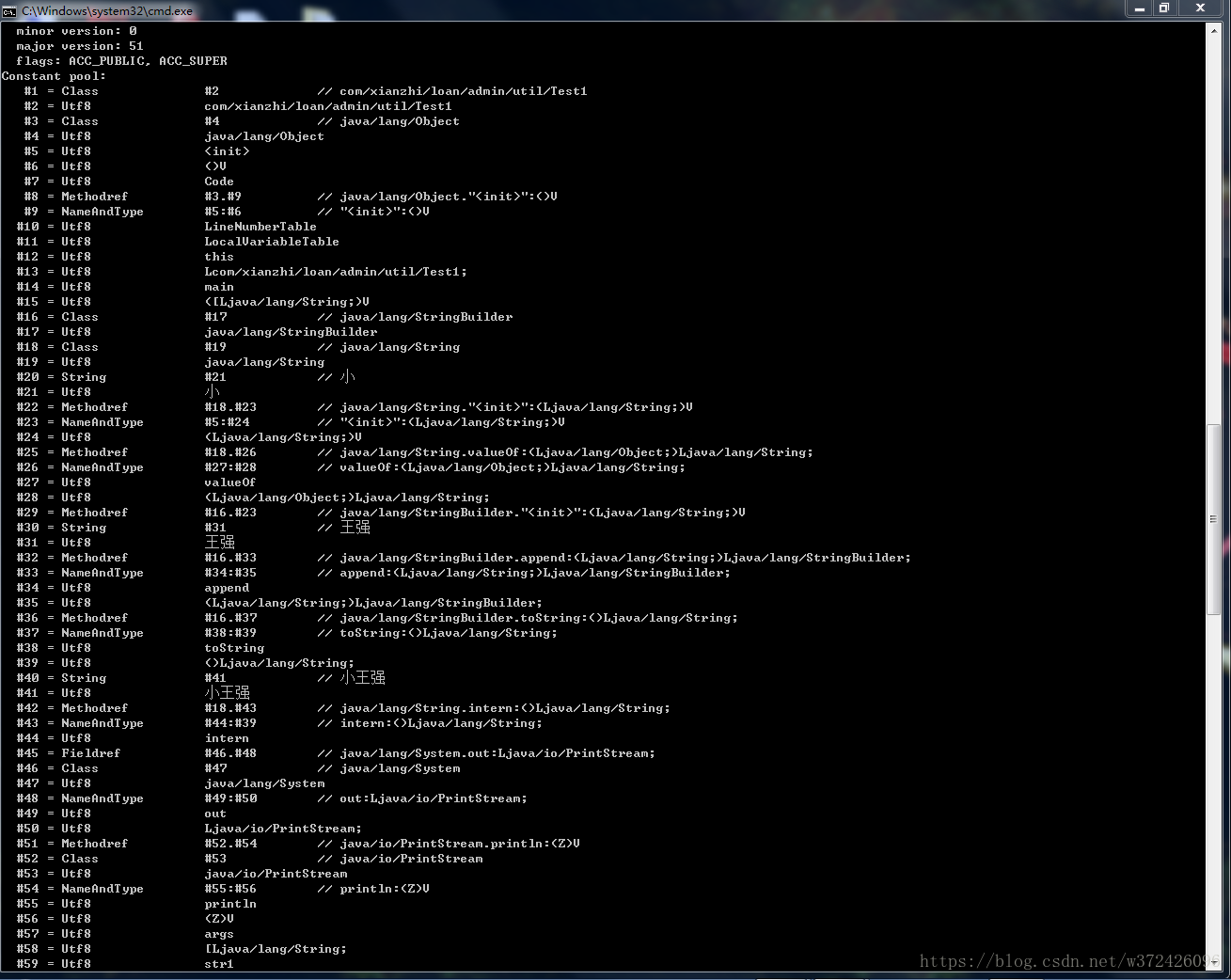1231x980 pixels.
Task: Click '()Ljava/lang/String;' on row #39
Action: [279, 663]
